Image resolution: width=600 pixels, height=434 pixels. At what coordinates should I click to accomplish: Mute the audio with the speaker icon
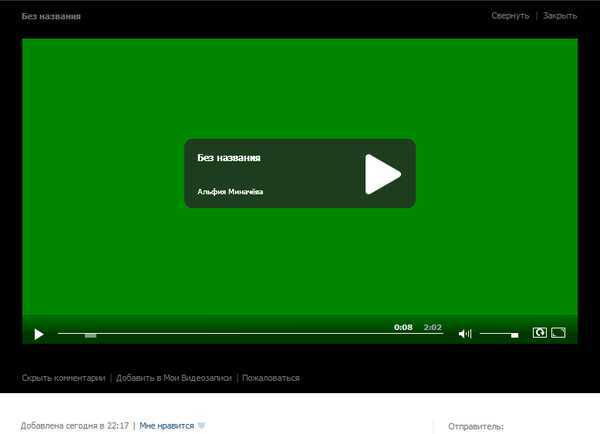[x=465, y=334]
